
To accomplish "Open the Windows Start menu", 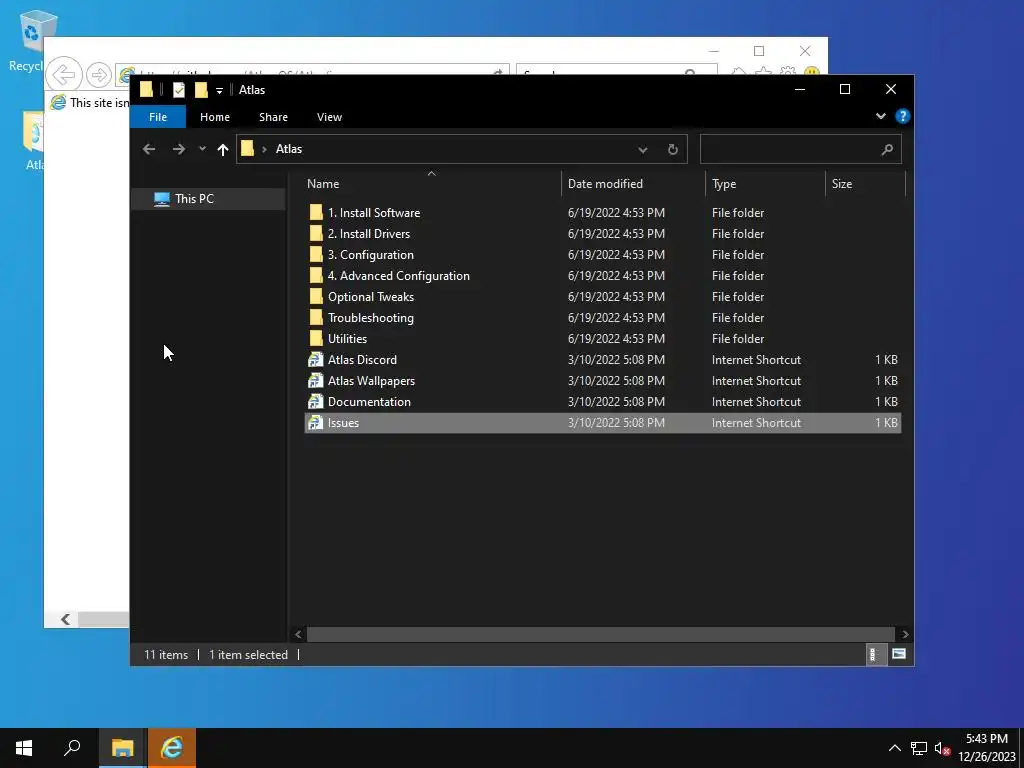I will 24,748.
